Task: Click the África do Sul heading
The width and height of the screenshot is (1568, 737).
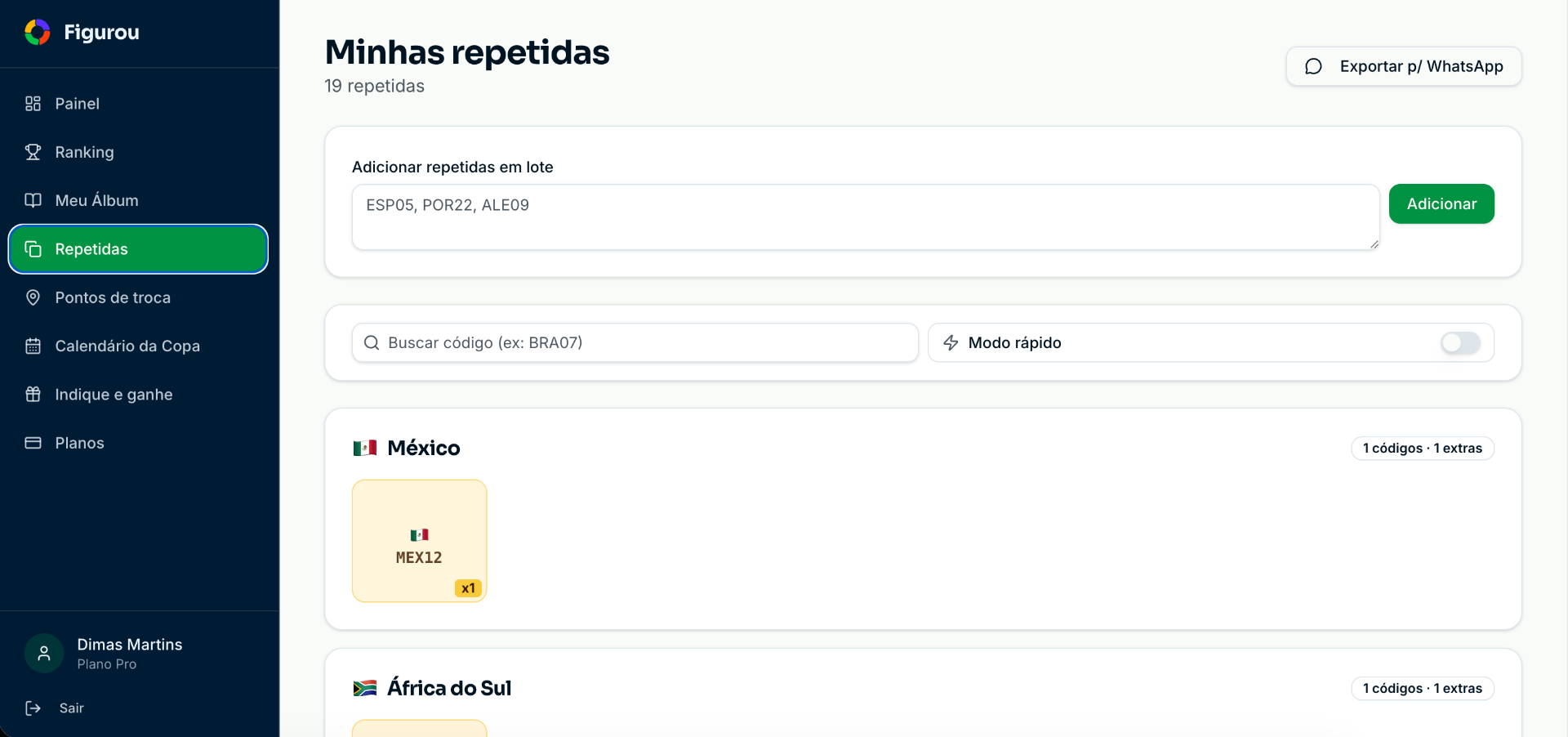Action: coord(449,688)
